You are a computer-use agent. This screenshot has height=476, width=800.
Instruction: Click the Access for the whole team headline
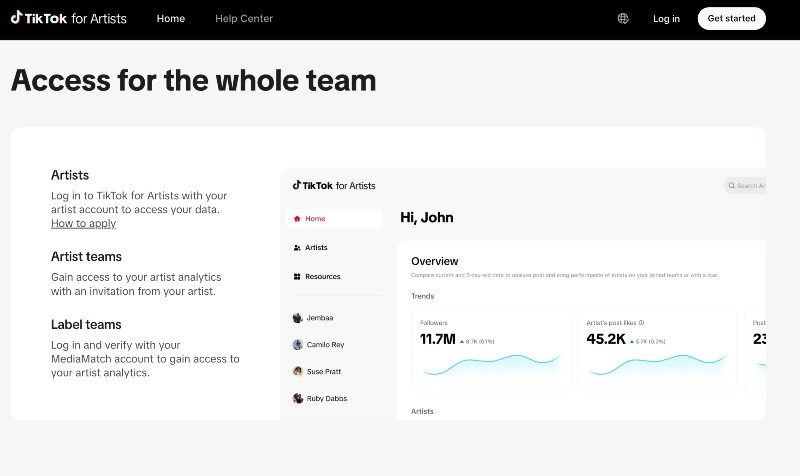193,81
